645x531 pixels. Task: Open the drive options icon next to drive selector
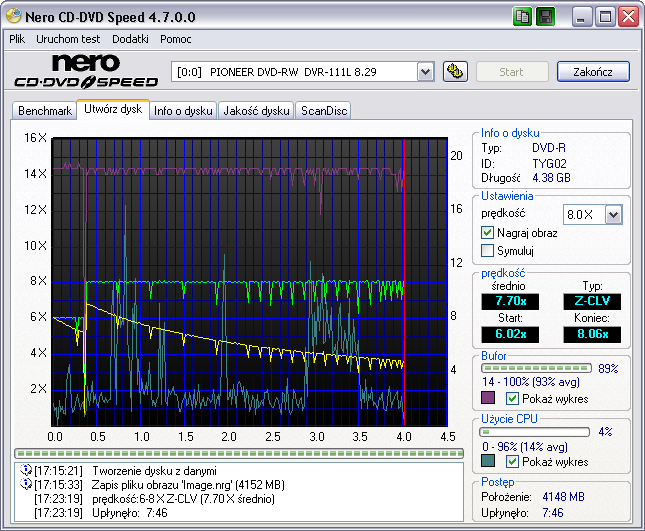click(455, 72)
